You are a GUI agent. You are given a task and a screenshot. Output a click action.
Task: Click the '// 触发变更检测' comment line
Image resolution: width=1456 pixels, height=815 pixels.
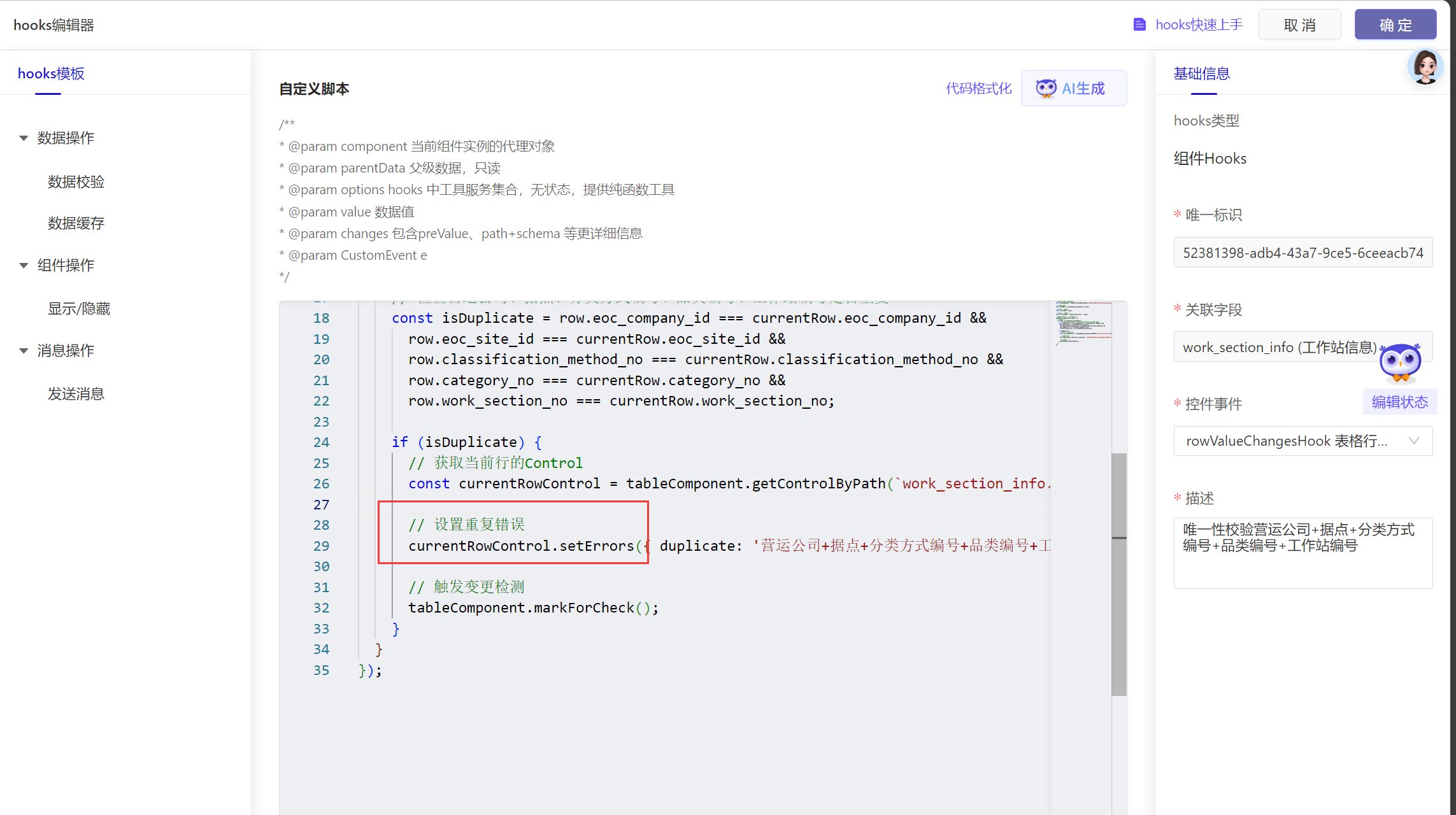(x=467, y=587)
